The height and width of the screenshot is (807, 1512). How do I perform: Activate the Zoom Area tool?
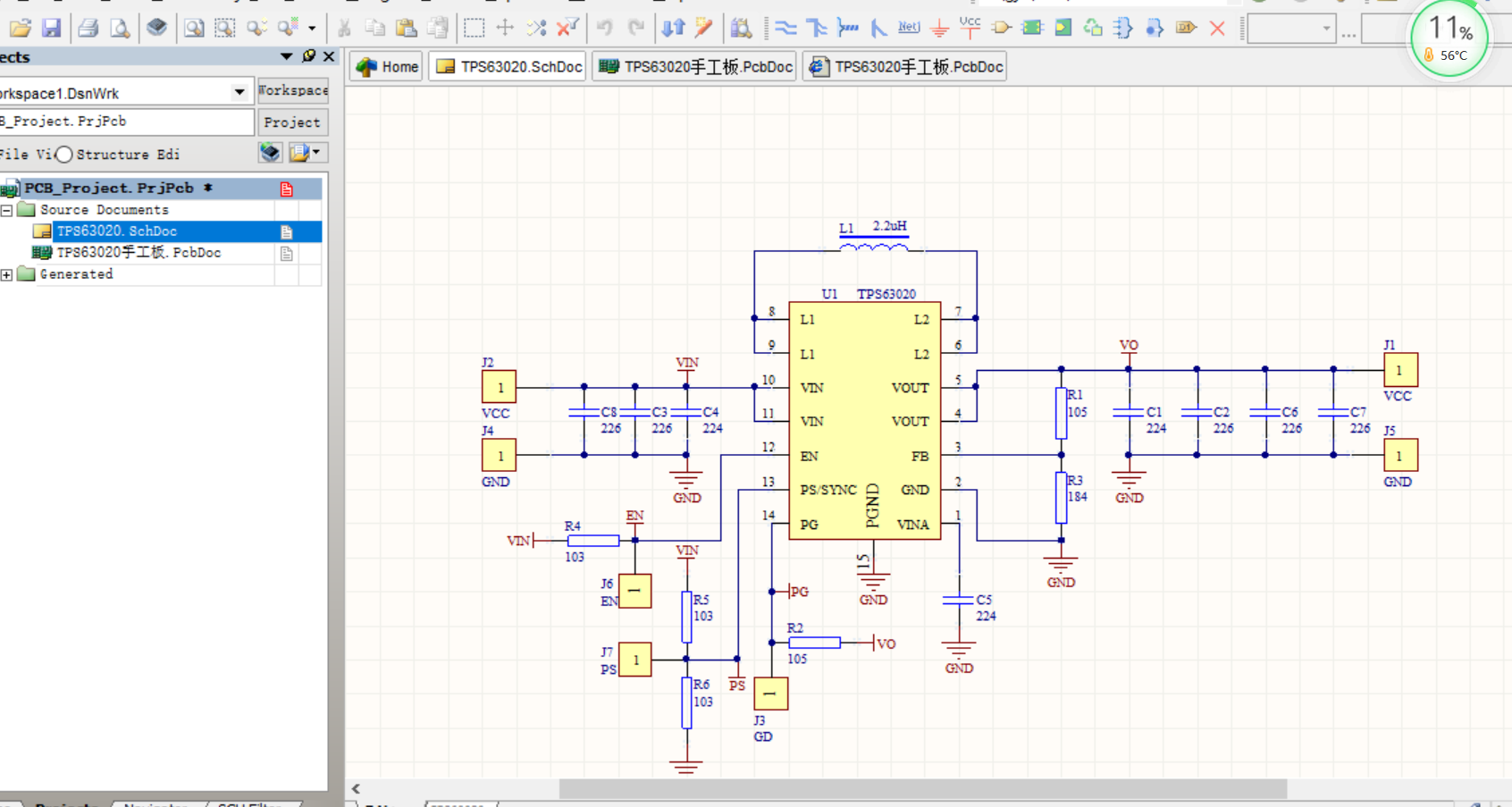(224, 28)
